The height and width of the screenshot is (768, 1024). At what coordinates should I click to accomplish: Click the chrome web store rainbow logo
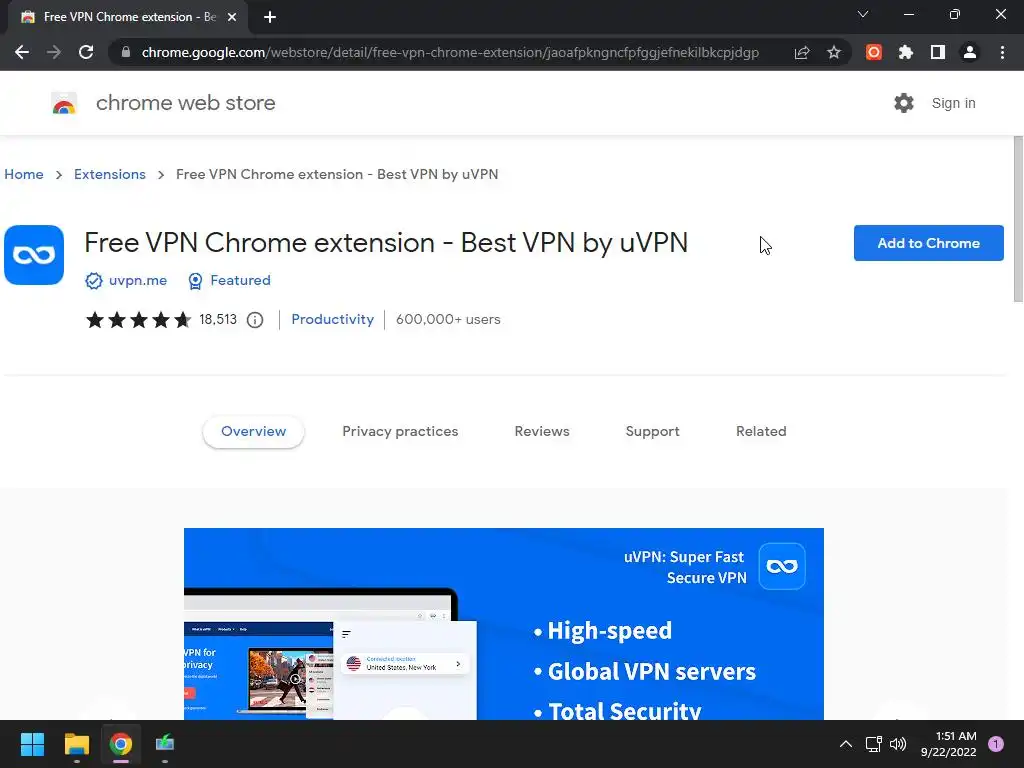tap(64, 103)
